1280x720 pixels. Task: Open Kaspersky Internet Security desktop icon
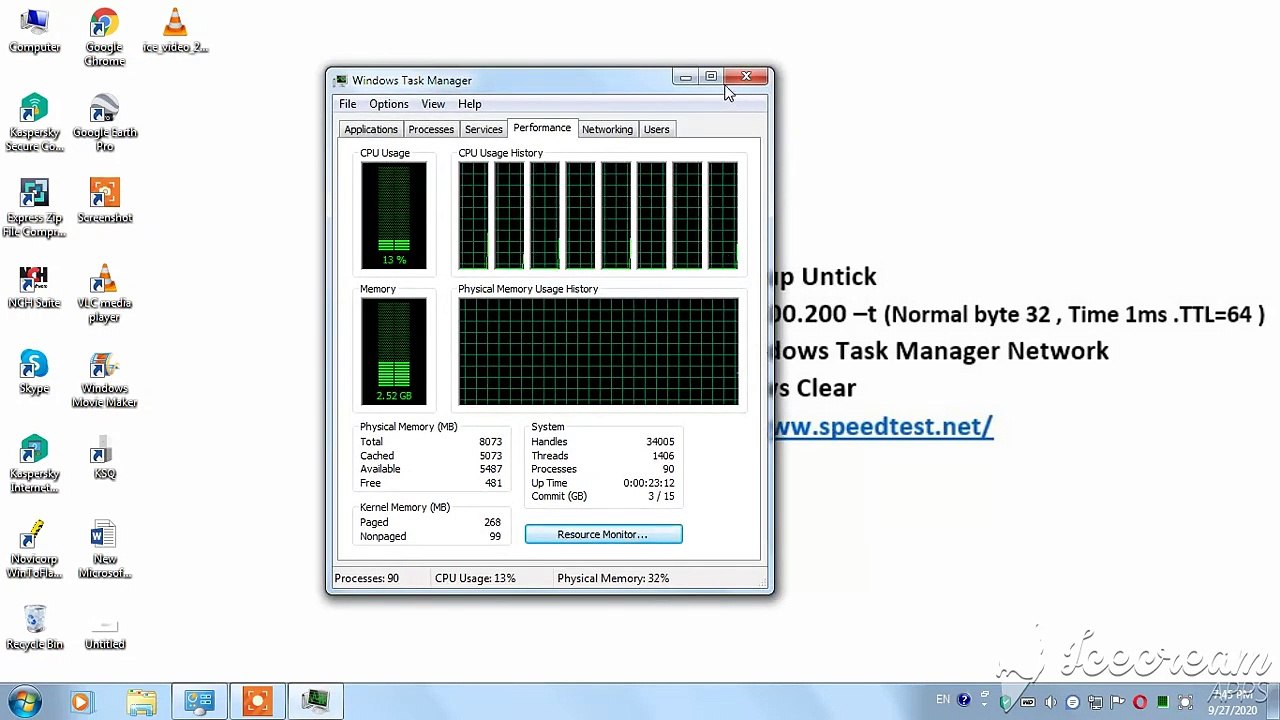34,464
